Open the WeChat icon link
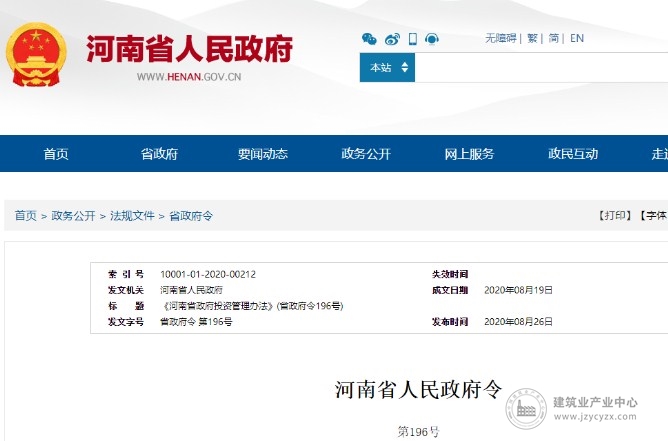Screen dimensions: 668x441 click(369, 39)
